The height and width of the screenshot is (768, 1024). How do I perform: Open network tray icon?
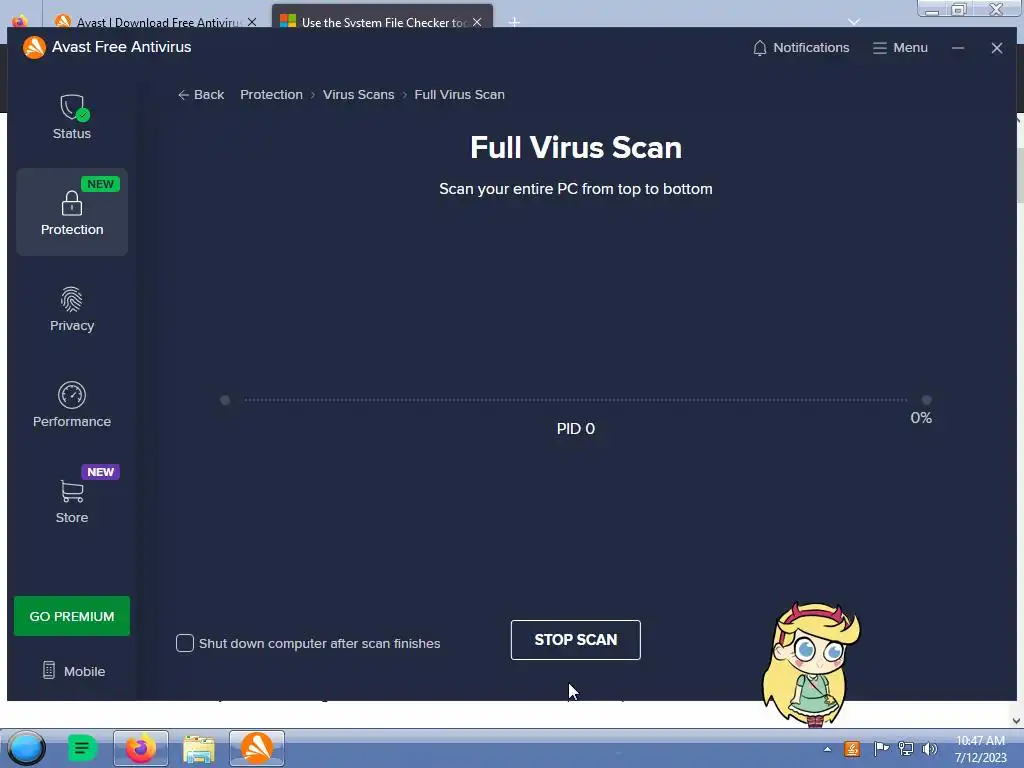click(x=906, y=749)
